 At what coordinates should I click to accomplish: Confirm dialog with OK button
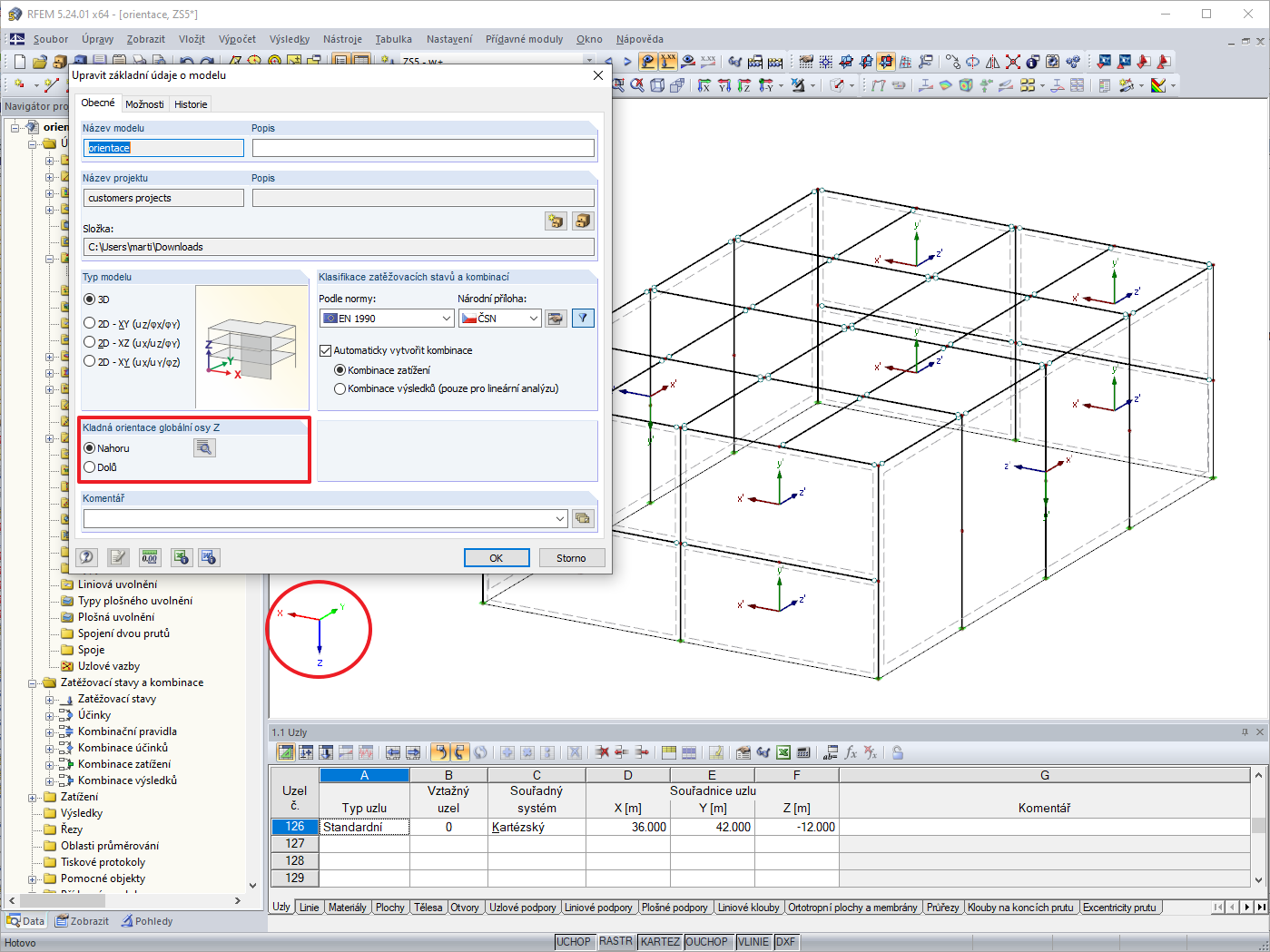tap(497, 558)
